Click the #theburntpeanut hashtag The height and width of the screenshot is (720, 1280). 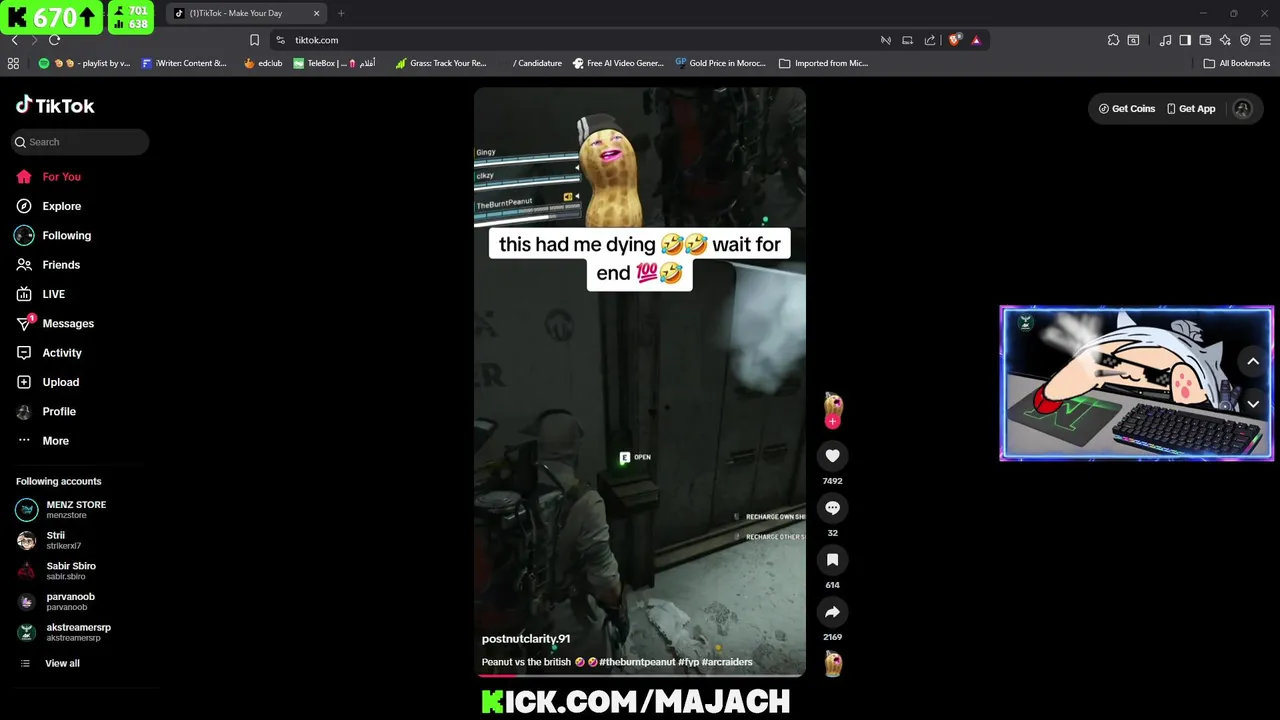point(637,662)
